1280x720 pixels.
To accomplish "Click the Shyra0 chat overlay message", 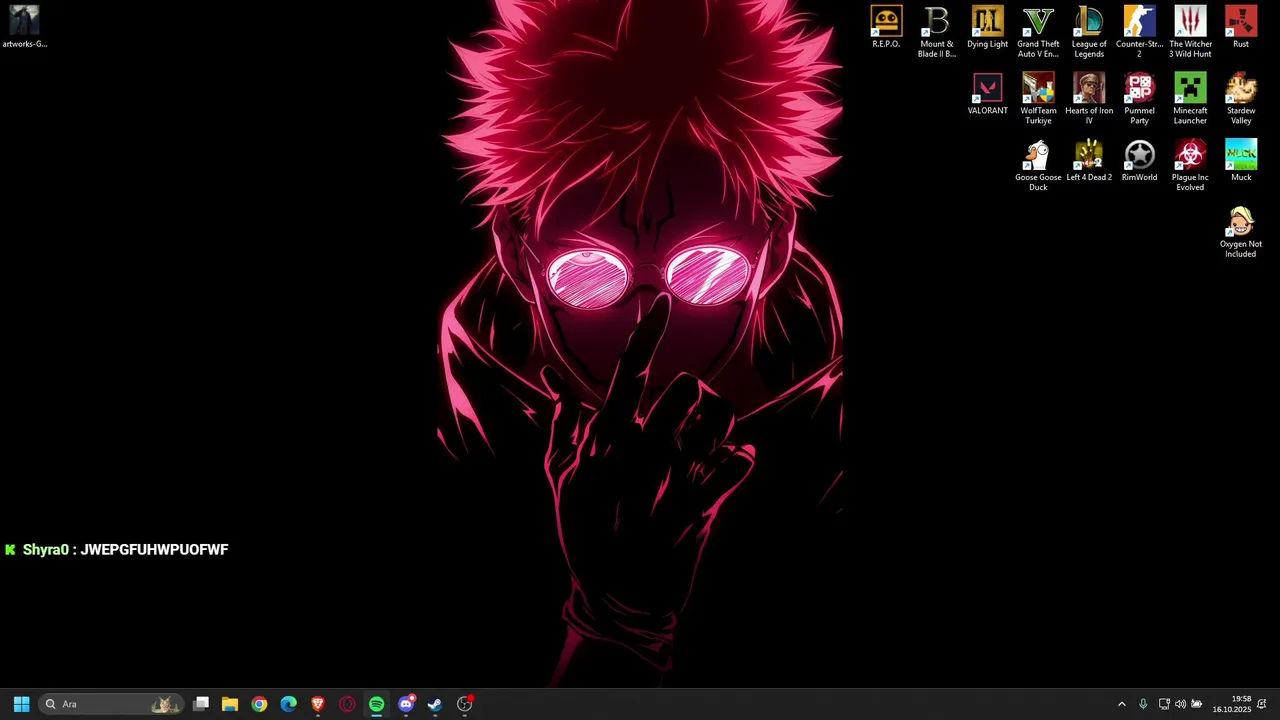I will (117, 550).
